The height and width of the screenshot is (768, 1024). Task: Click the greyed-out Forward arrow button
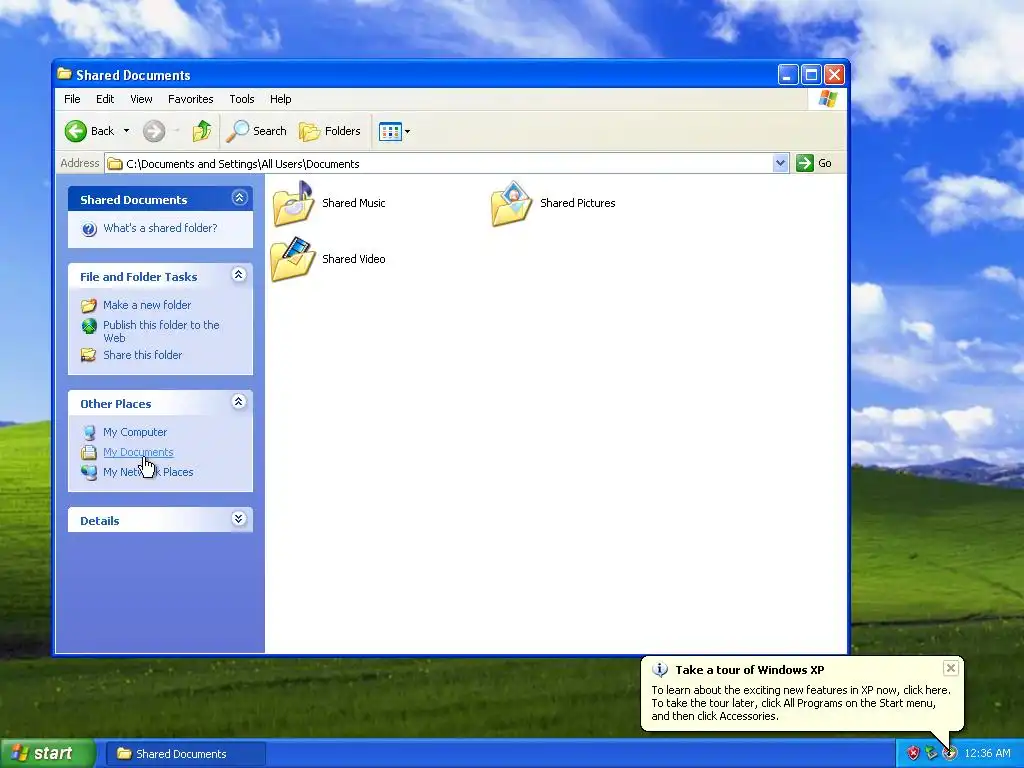[x=154, y=131]
